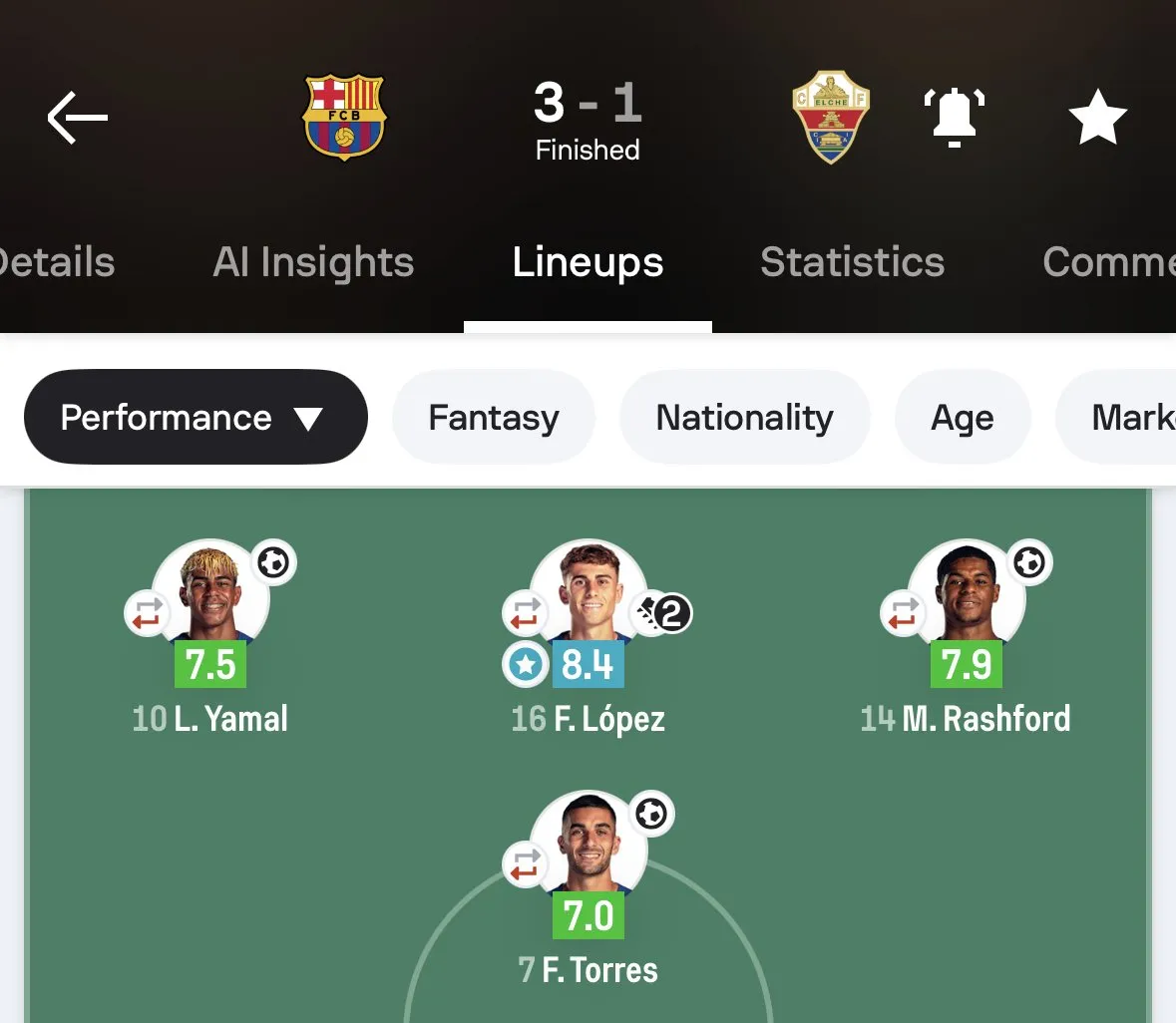
Task: Click Yamal's substitution arrows icon
Action: (147, 612)
